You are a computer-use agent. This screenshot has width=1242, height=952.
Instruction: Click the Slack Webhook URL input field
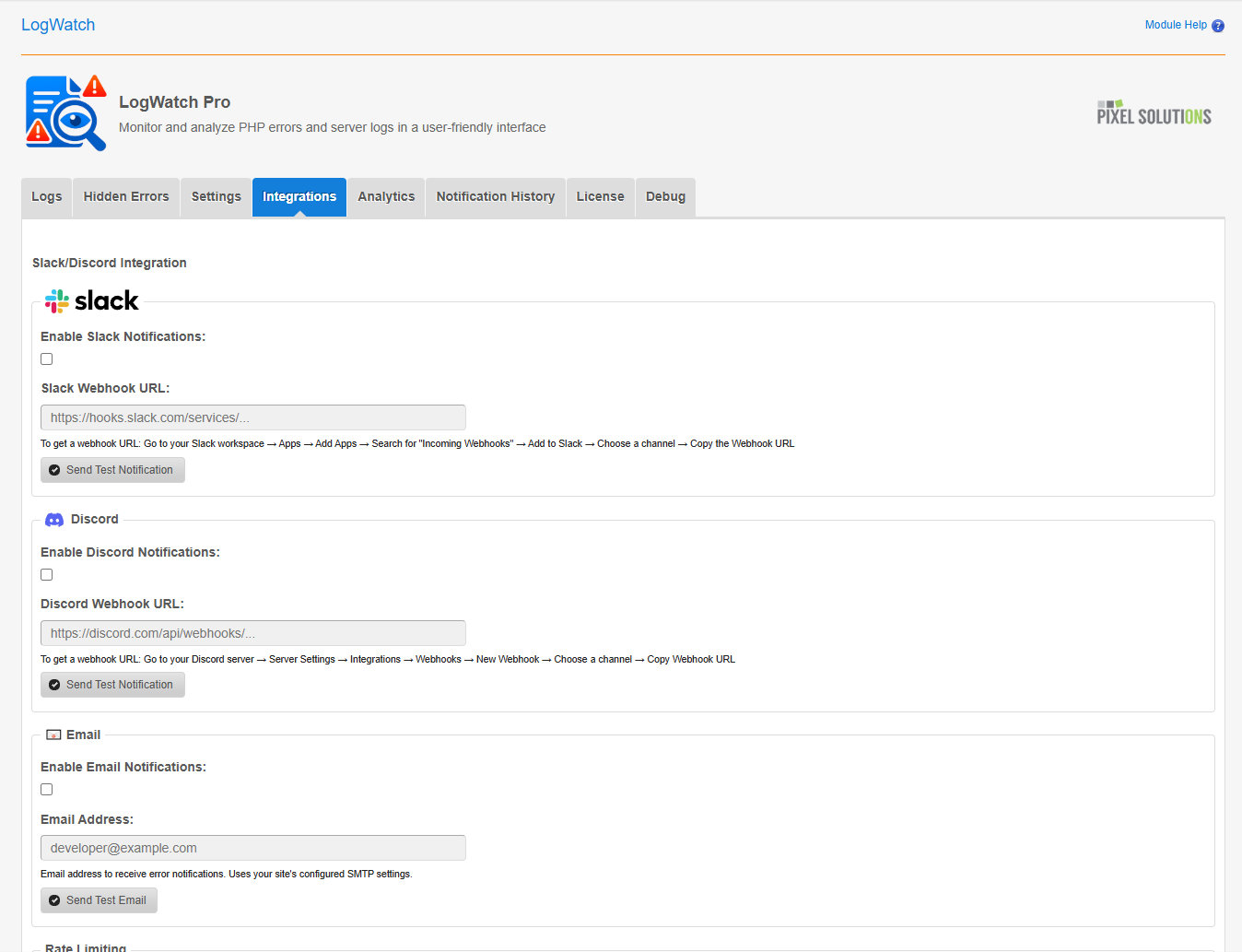click(252, 417)
